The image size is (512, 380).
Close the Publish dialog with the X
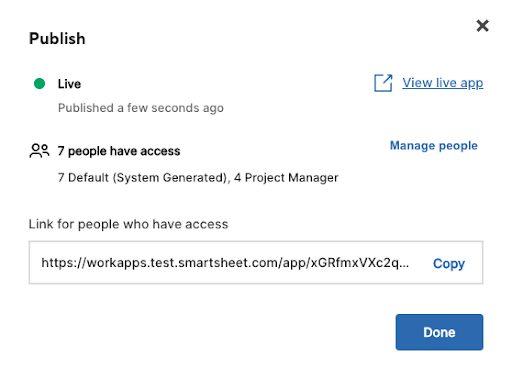pyautogui.click(x=482, y=26)
